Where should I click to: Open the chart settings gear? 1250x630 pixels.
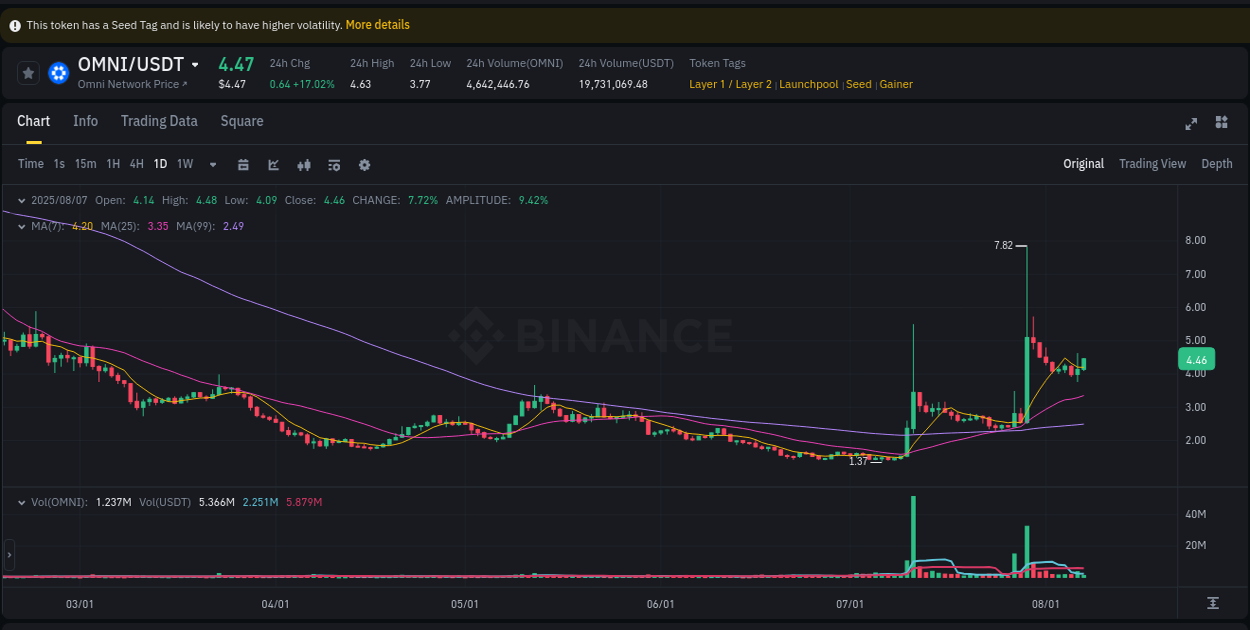pyautogui.click(x=364, y=163)
